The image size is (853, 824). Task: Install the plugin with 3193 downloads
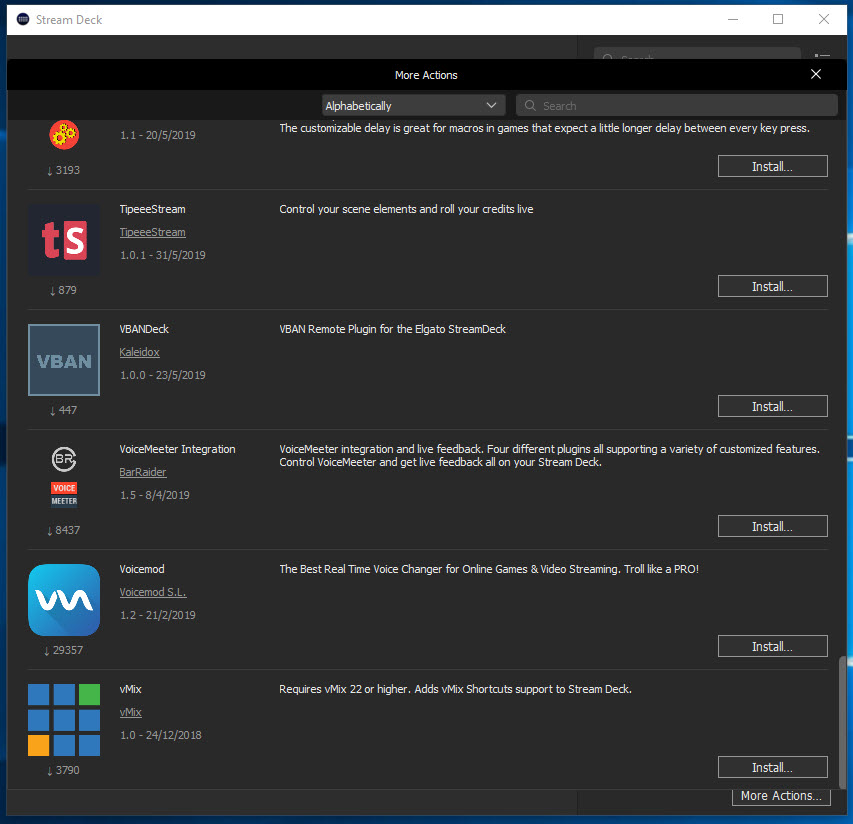[772, 166]
